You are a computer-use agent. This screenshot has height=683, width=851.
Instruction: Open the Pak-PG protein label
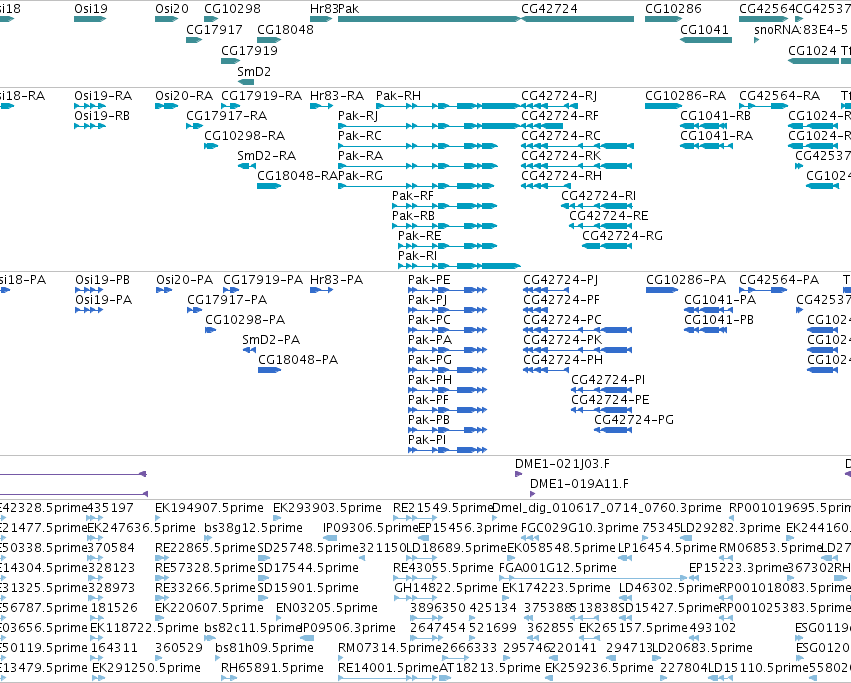[430, 360]
